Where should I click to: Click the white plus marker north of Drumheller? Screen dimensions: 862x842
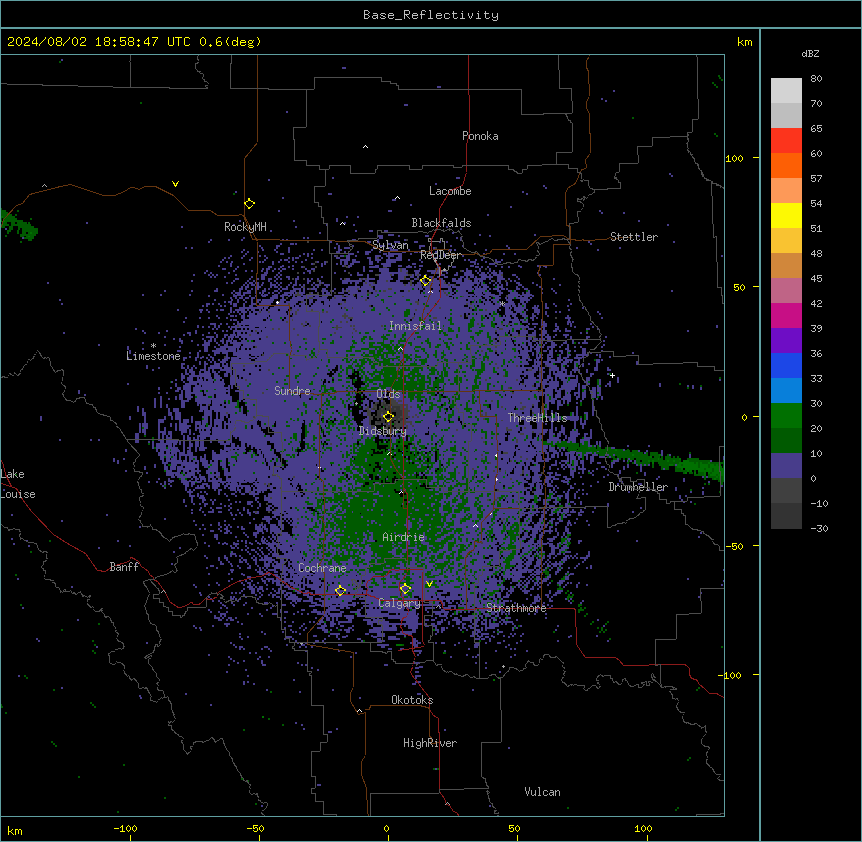(x=612, y=375)
